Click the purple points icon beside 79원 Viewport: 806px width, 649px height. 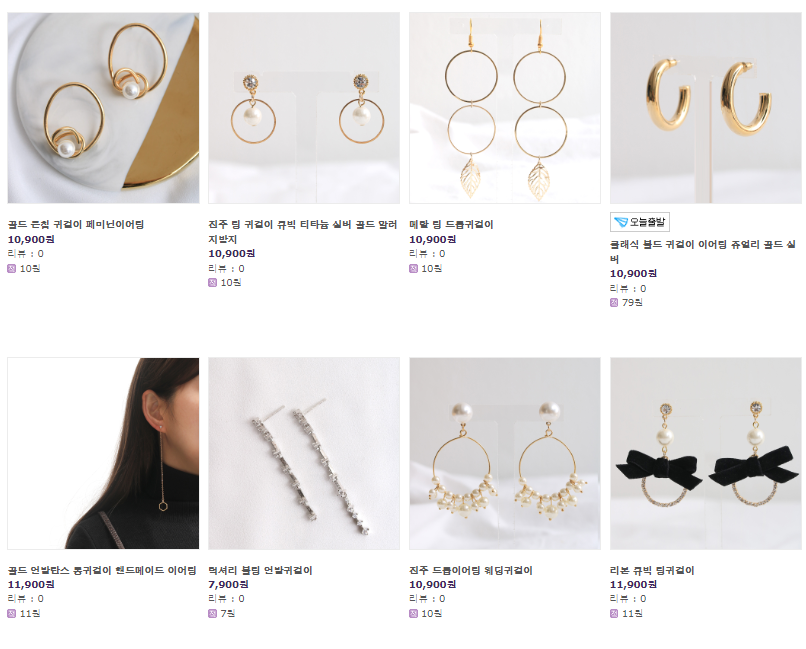[614, 303]
